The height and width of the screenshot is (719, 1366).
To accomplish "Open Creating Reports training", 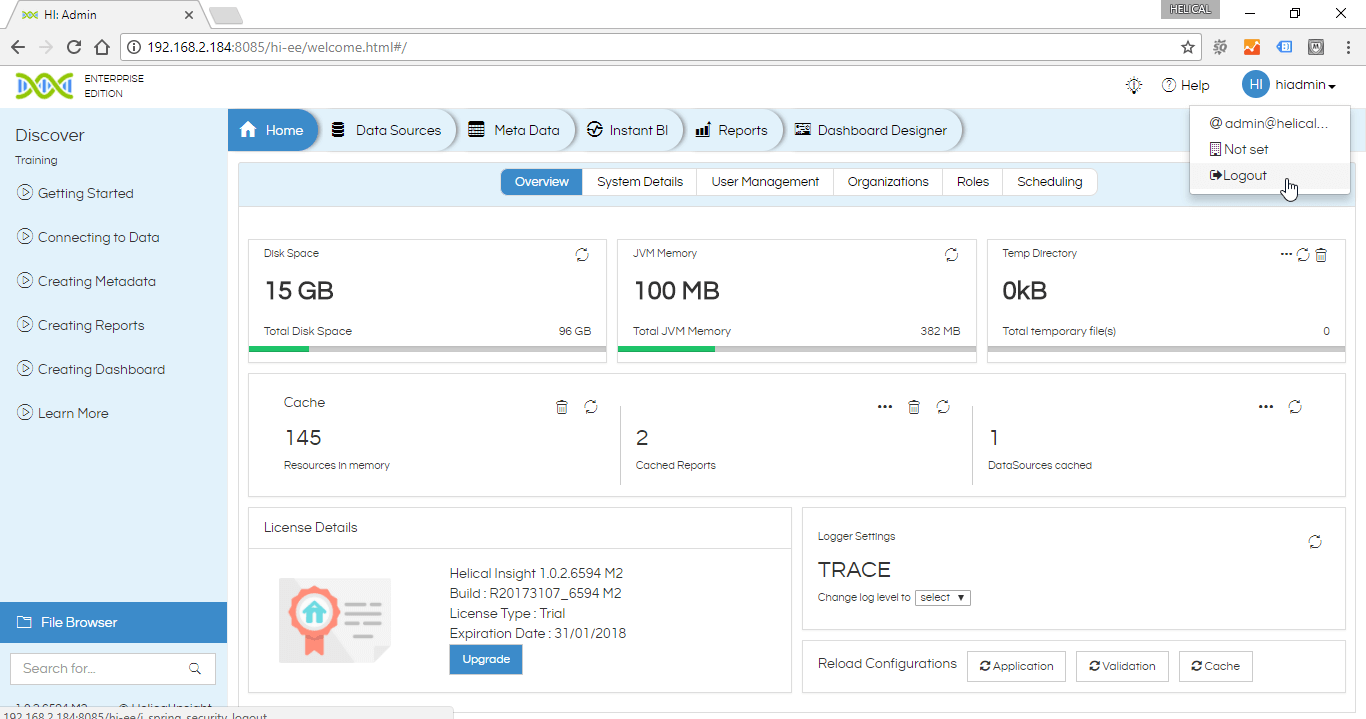I will (x=81, y=325).
